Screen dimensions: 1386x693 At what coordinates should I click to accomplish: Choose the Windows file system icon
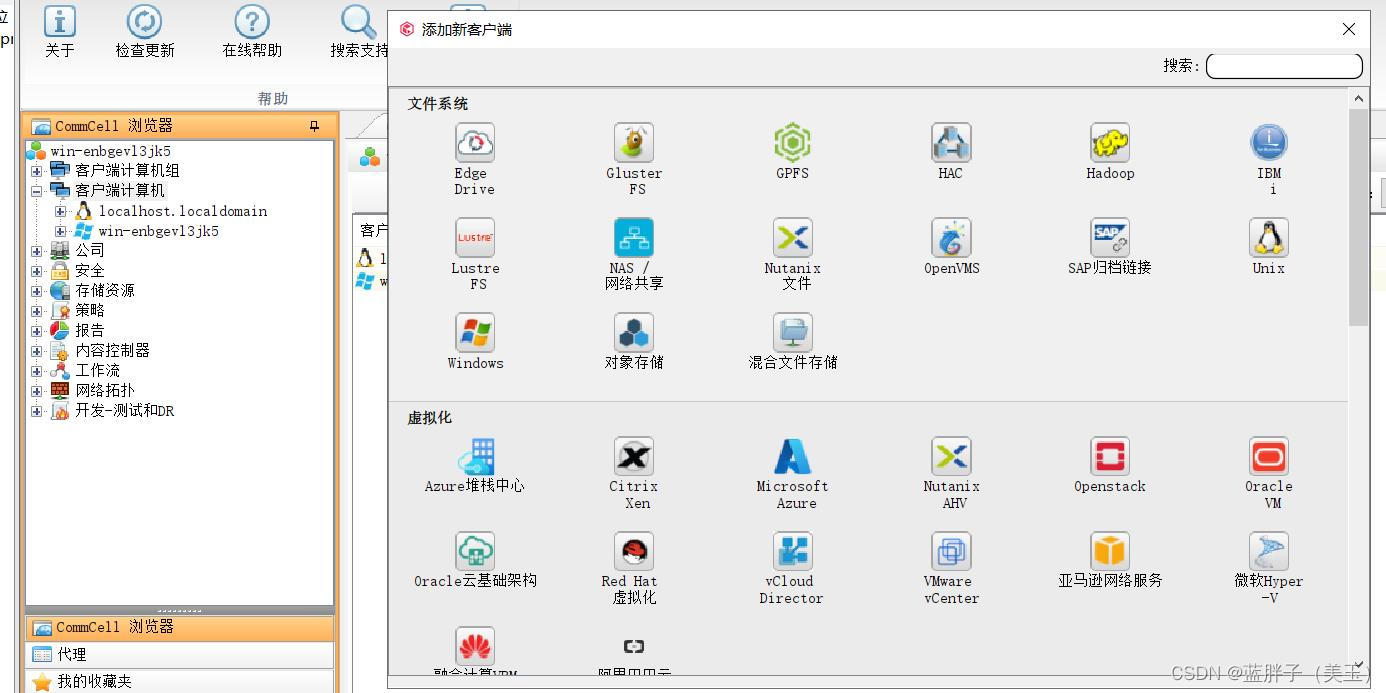475,333
